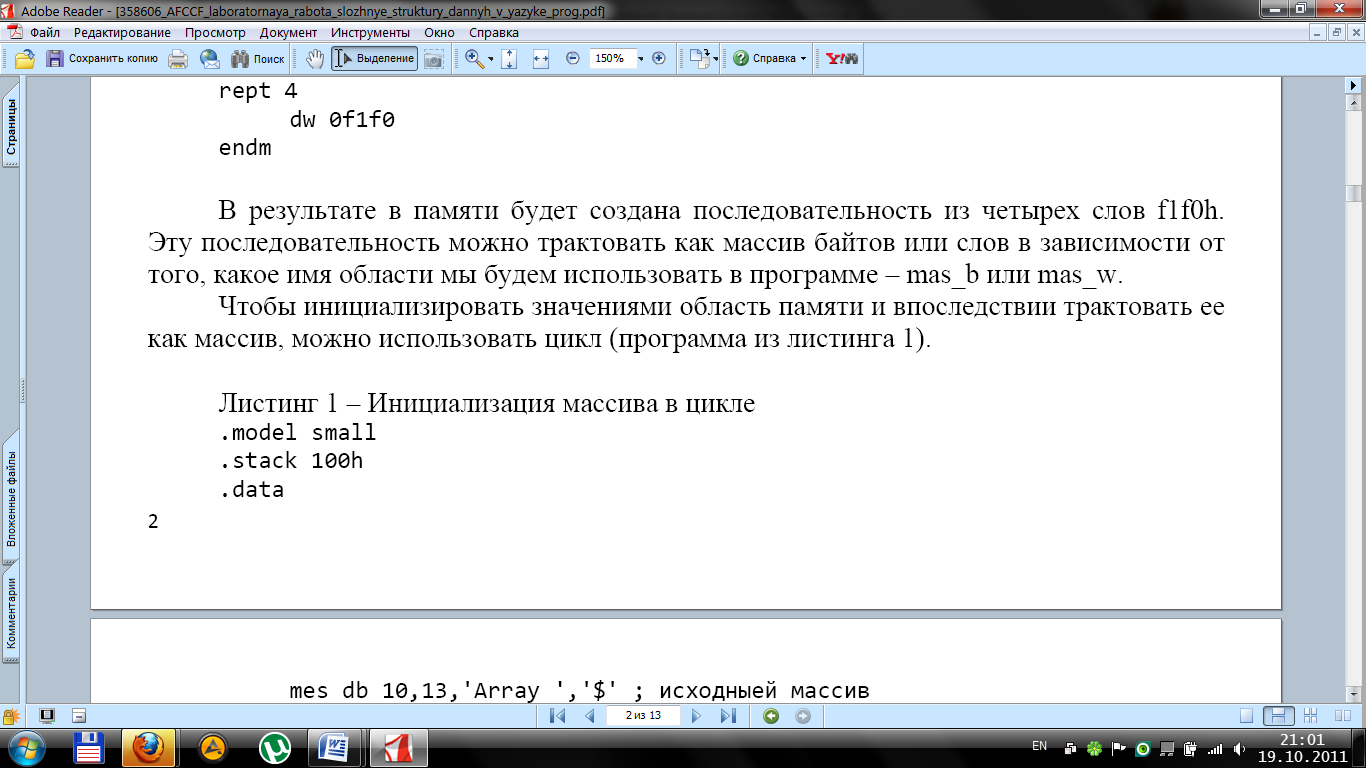Click Adobe Reader taskbar icon

(398, 747)
